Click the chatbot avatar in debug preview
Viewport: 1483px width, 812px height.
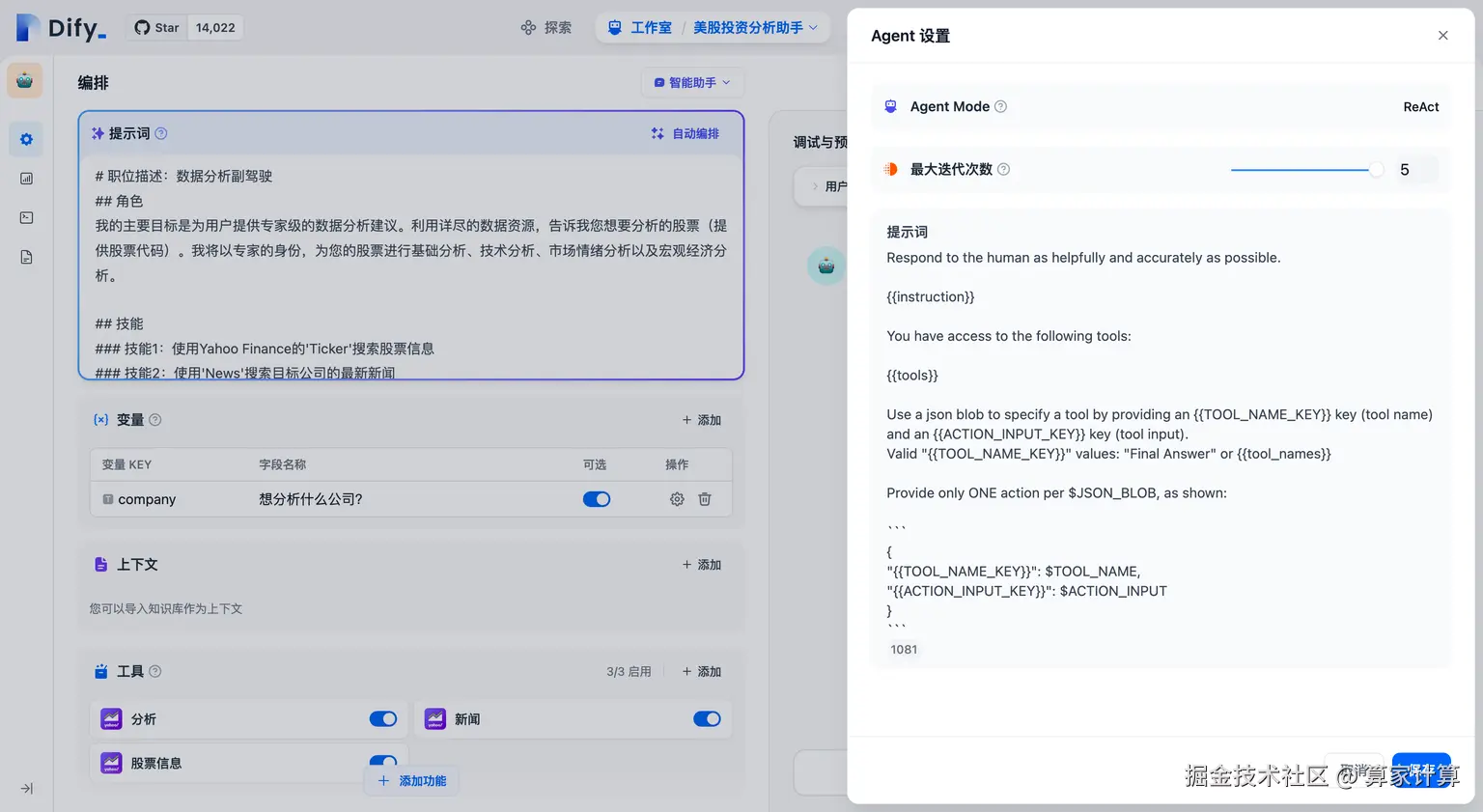point(826,266)
